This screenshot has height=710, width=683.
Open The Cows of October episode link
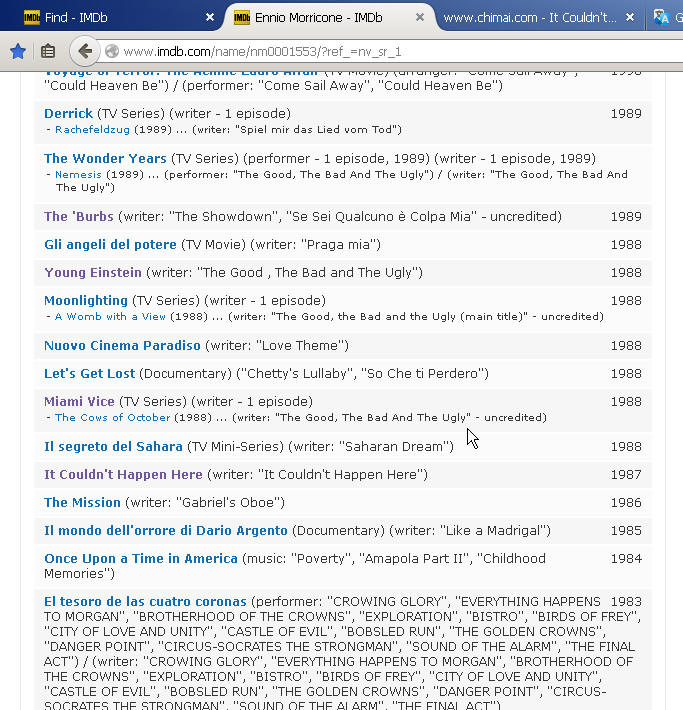[x=113, y=417]
